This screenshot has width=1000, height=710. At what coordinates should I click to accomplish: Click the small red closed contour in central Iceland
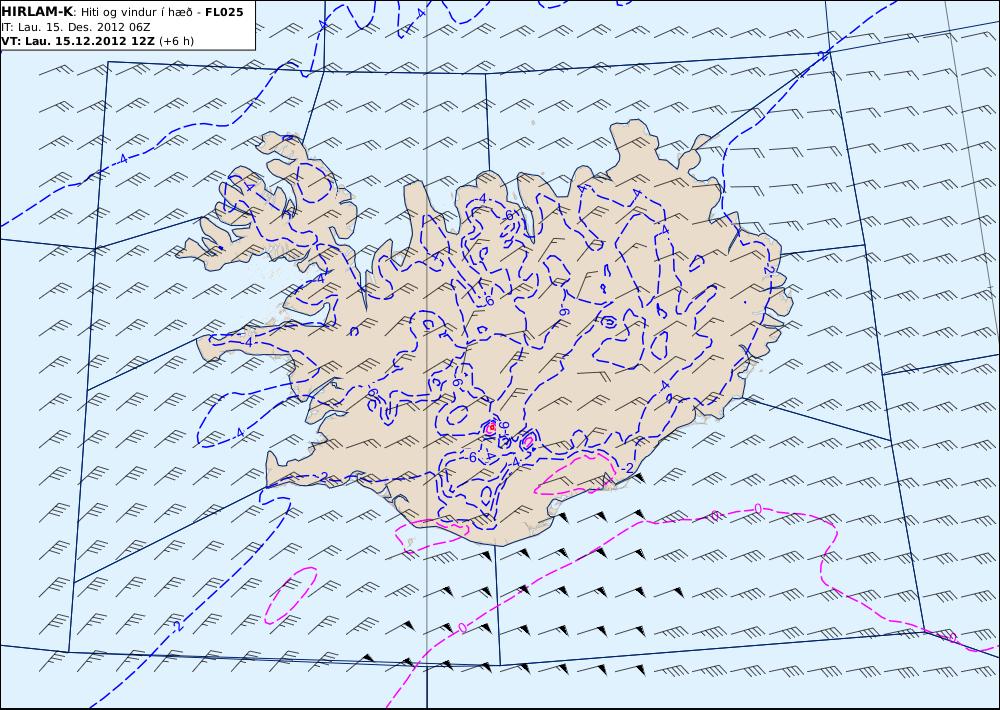coord(491,428)
